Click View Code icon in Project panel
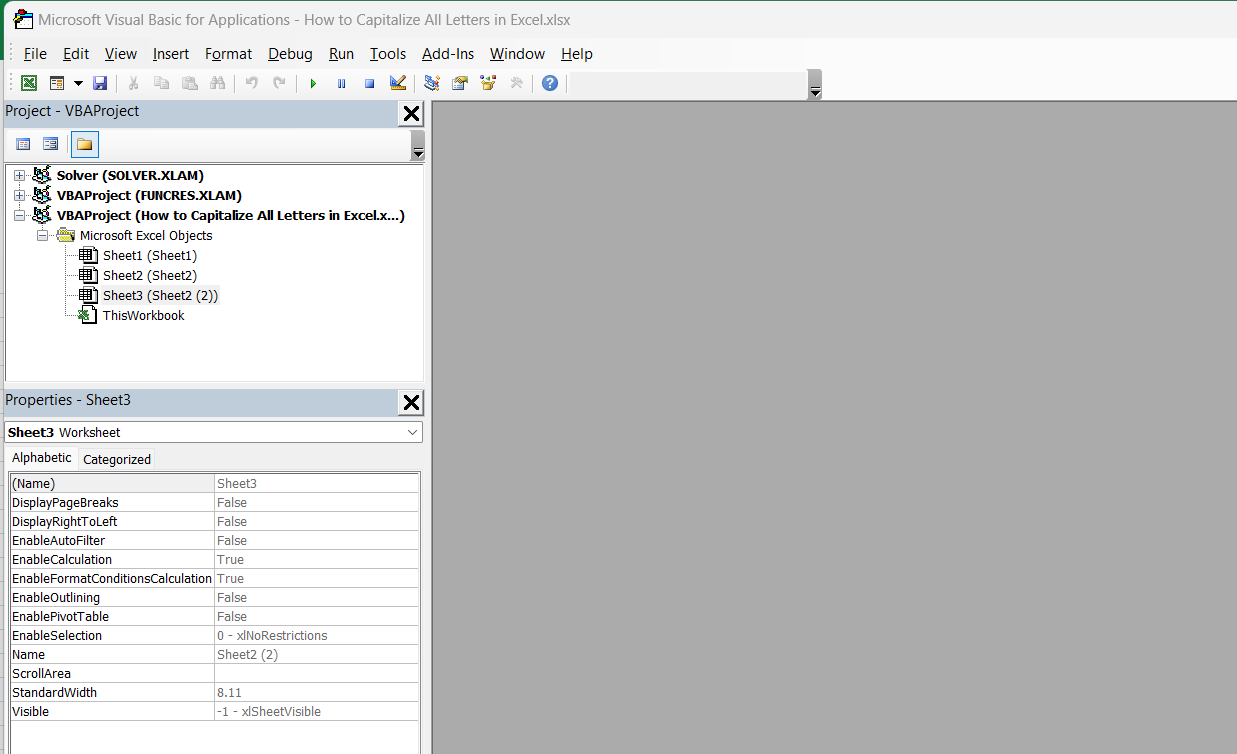This screenshot has width=1237, height=754. 23,144
